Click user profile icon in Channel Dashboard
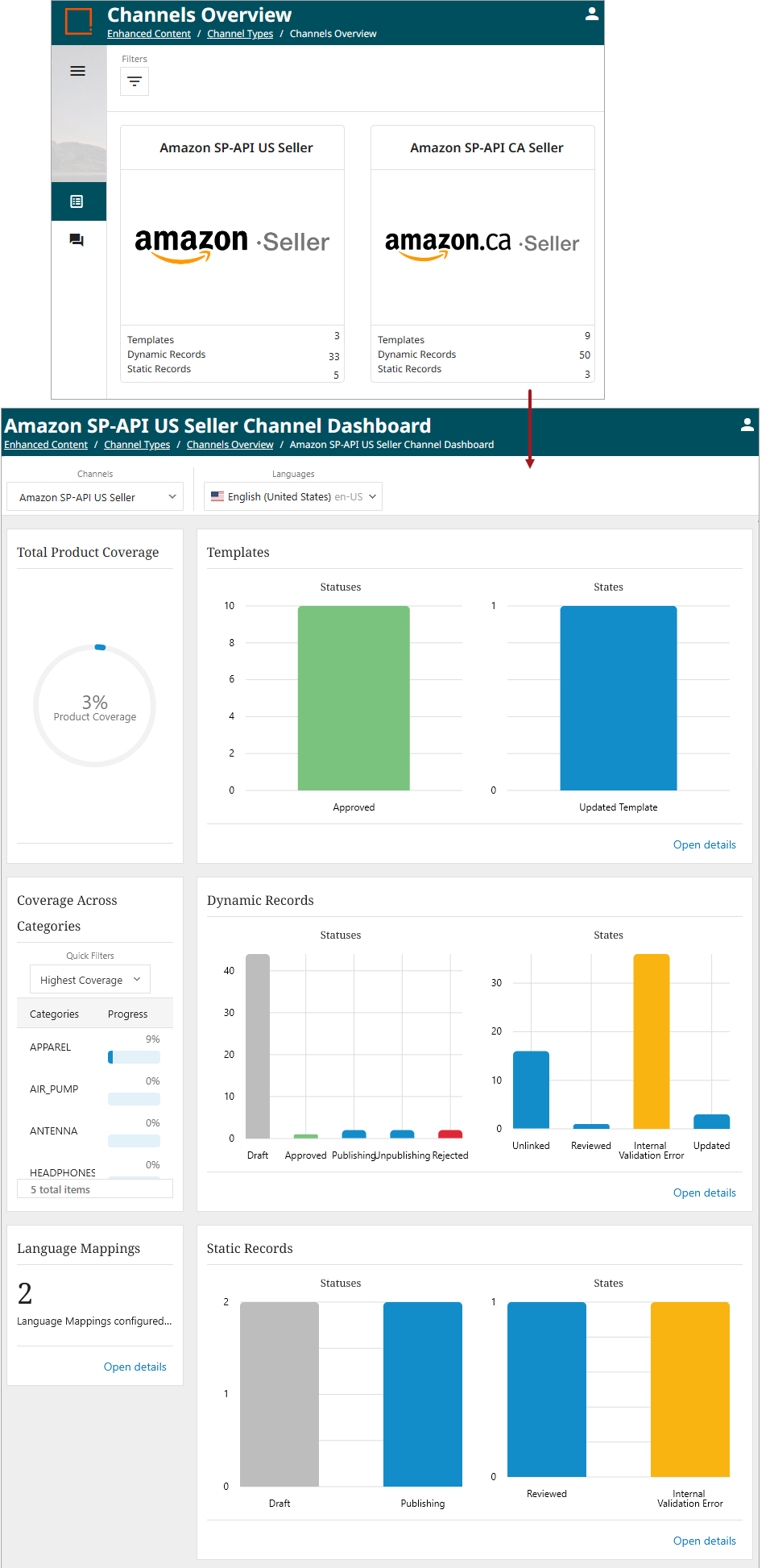The height and width of the screenshot is (1568, 770). [x=747, y=425]
